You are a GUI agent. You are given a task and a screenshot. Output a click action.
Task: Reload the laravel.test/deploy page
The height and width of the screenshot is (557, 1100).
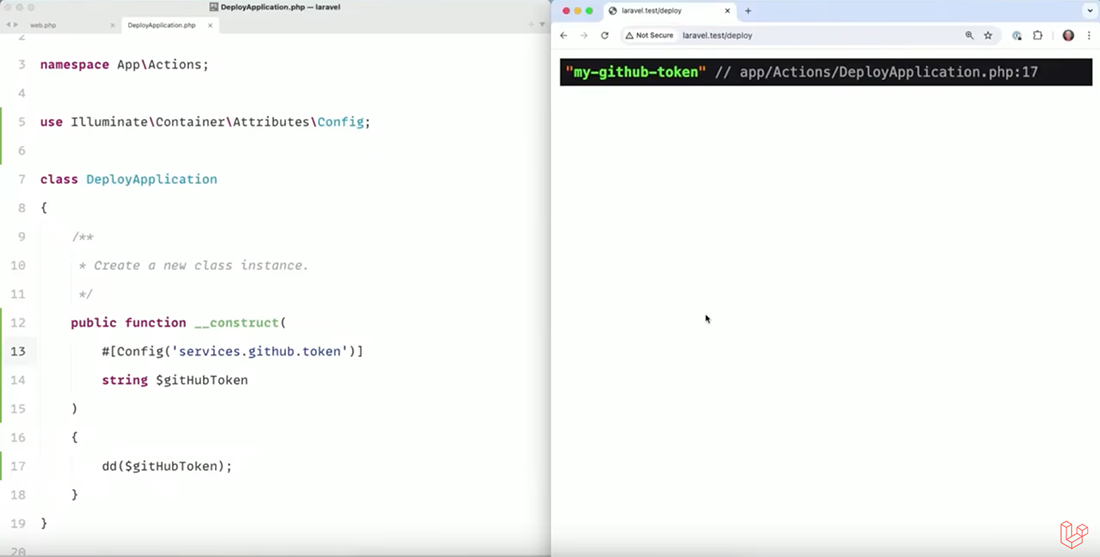[x=605, y=35]
